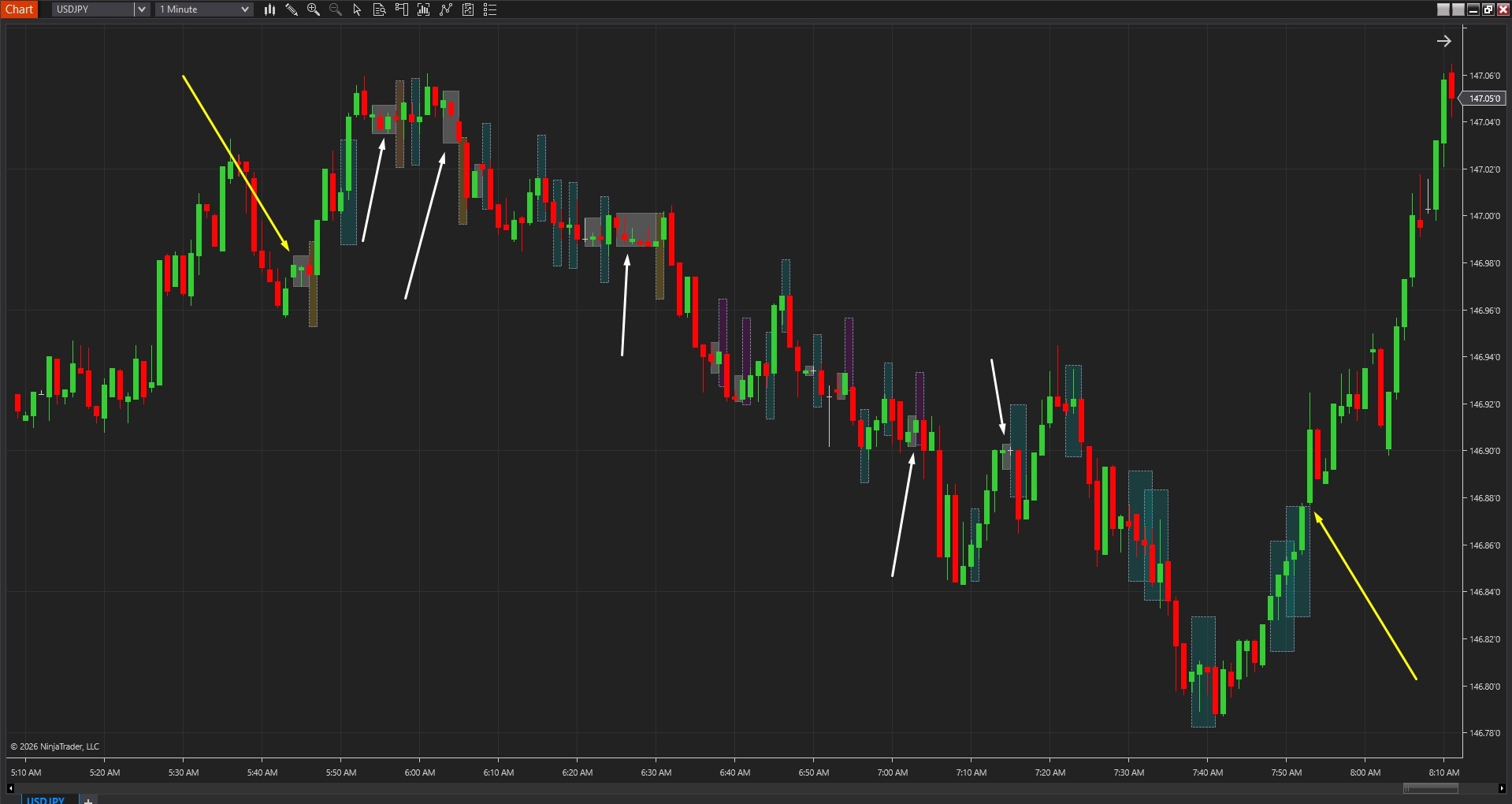Open the Chart Trader icon

pos(402,9)
